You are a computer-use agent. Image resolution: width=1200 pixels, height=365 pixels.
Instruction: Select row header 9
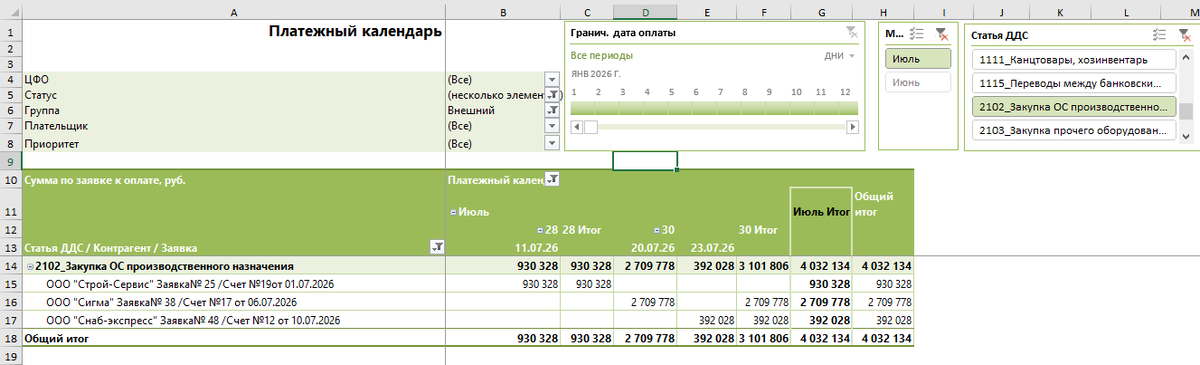click(x=10, y=161)
